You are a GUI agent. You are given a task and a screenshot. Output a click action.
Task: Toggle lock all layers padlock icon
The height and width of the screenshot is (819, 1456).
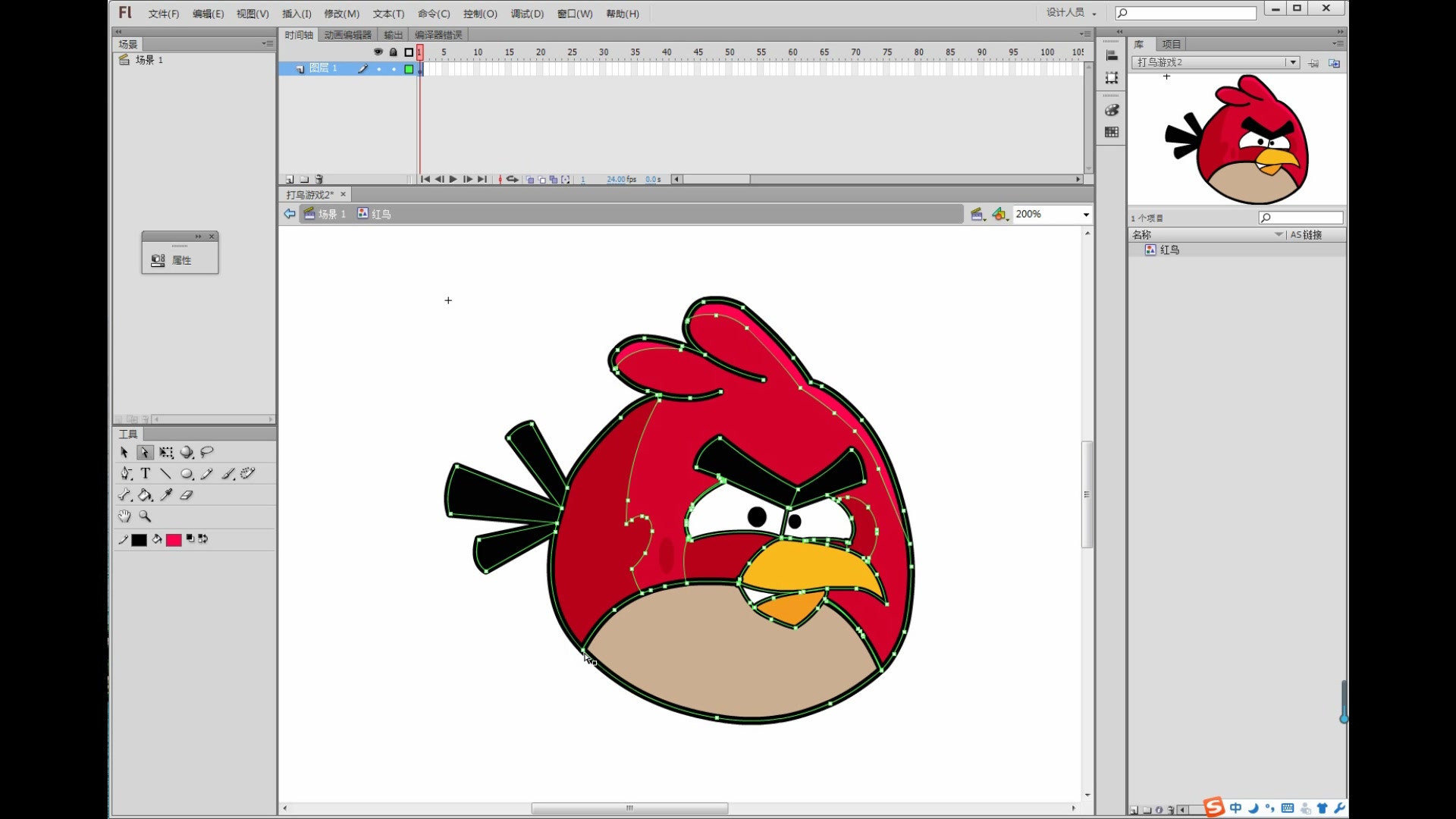click(394, 52)
